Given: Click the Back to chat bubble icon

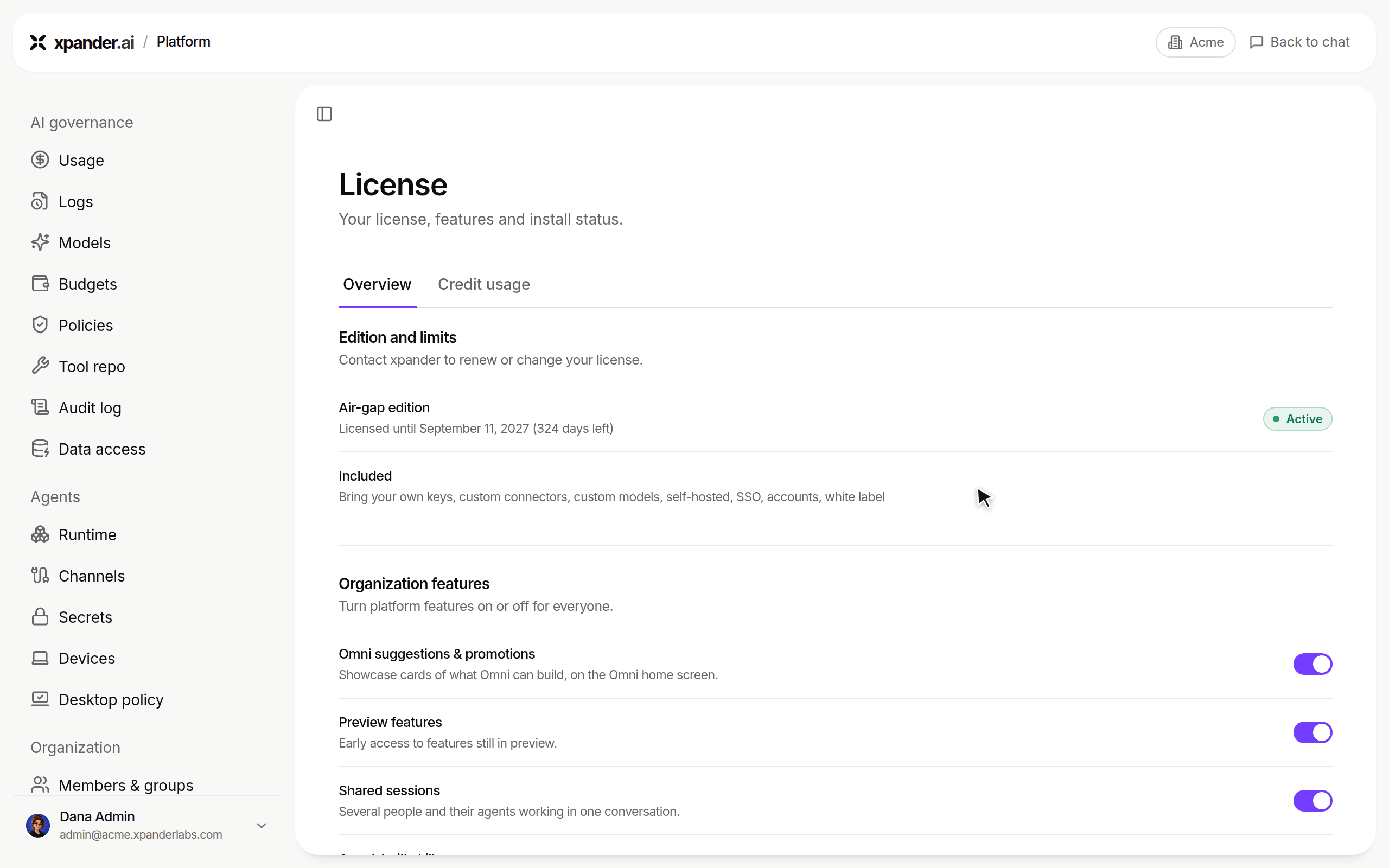Looking at the screenshot, I should [1257, 42].
